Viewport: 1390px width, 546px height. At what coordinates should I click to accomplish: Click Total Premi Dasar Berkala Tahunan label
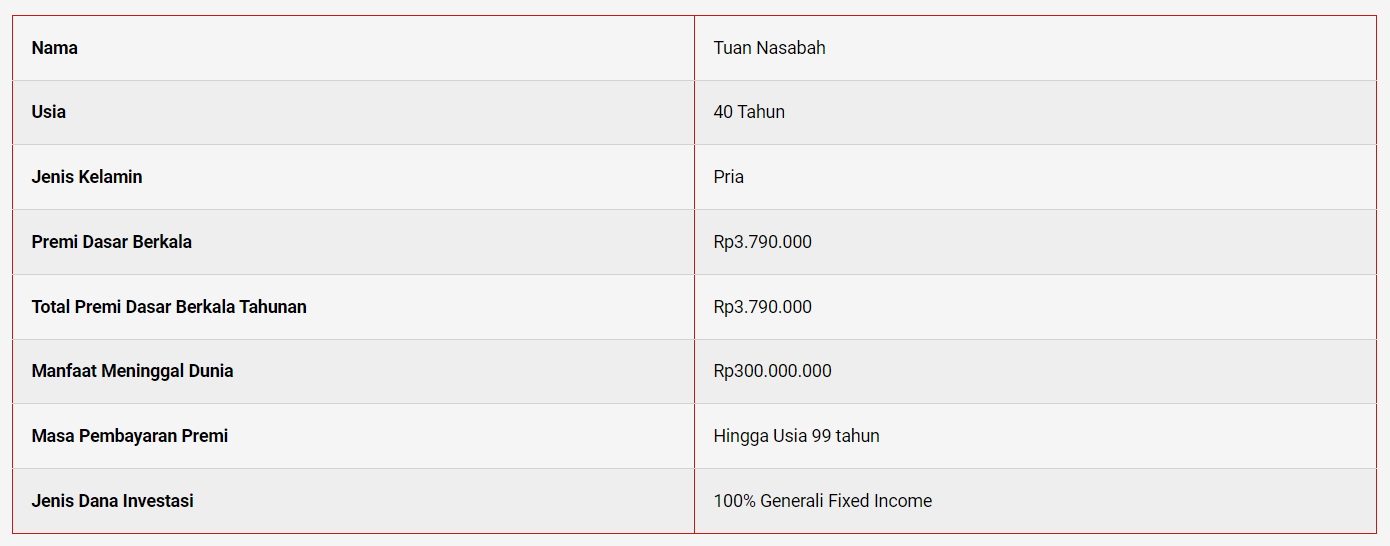click(x=169, y=307)
